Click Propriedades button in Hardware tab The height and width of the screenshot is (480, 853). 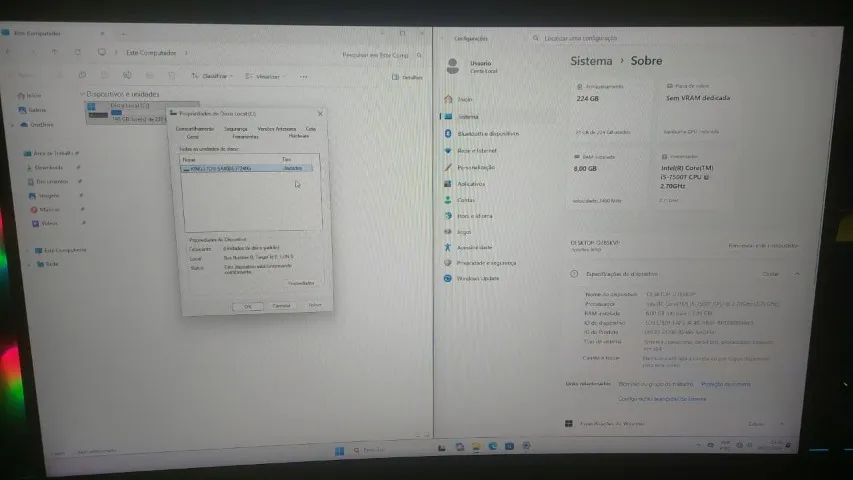coord(301,284)
